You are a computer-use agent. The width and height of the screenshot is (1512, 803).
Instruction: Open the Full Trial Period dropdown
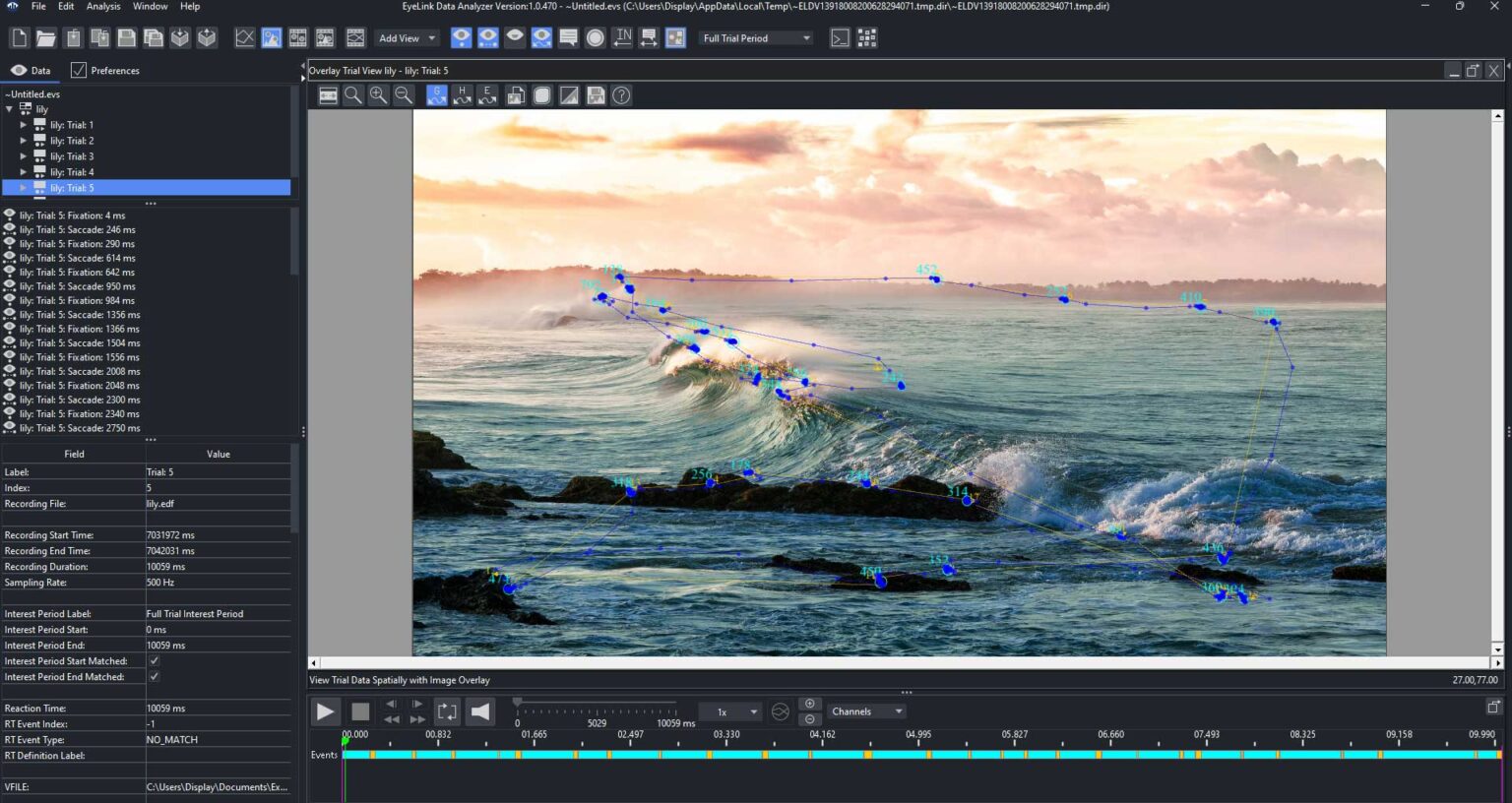coord(756,38)
